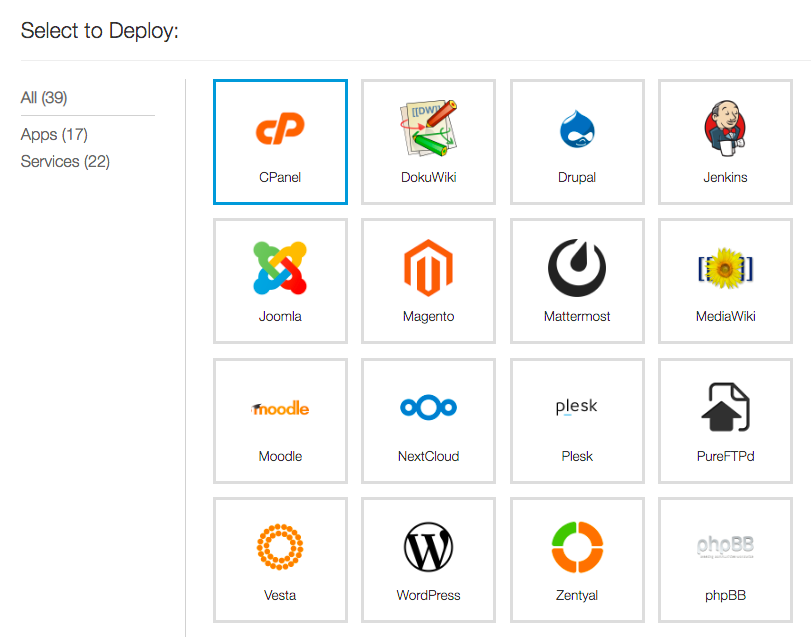Click the Zentyal name label
The height and width of the screenshot is (637, 811).
(x=577, y=596)
